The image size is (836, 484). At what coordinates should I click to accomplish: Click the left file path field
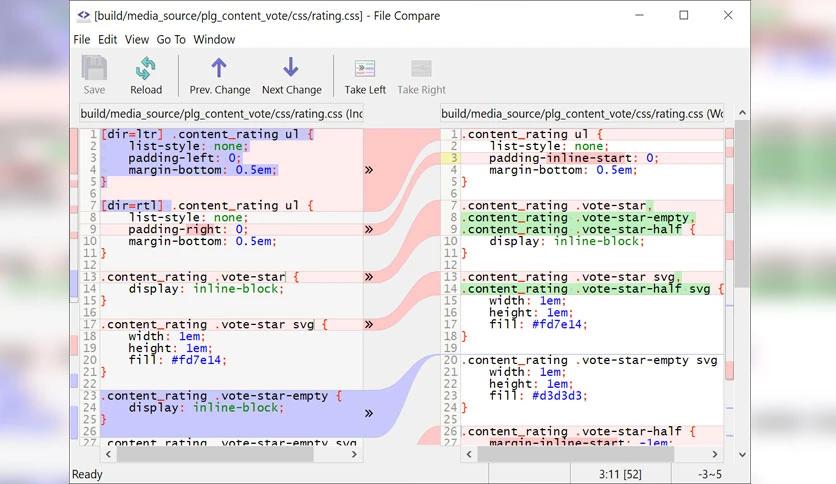(221, 114)
